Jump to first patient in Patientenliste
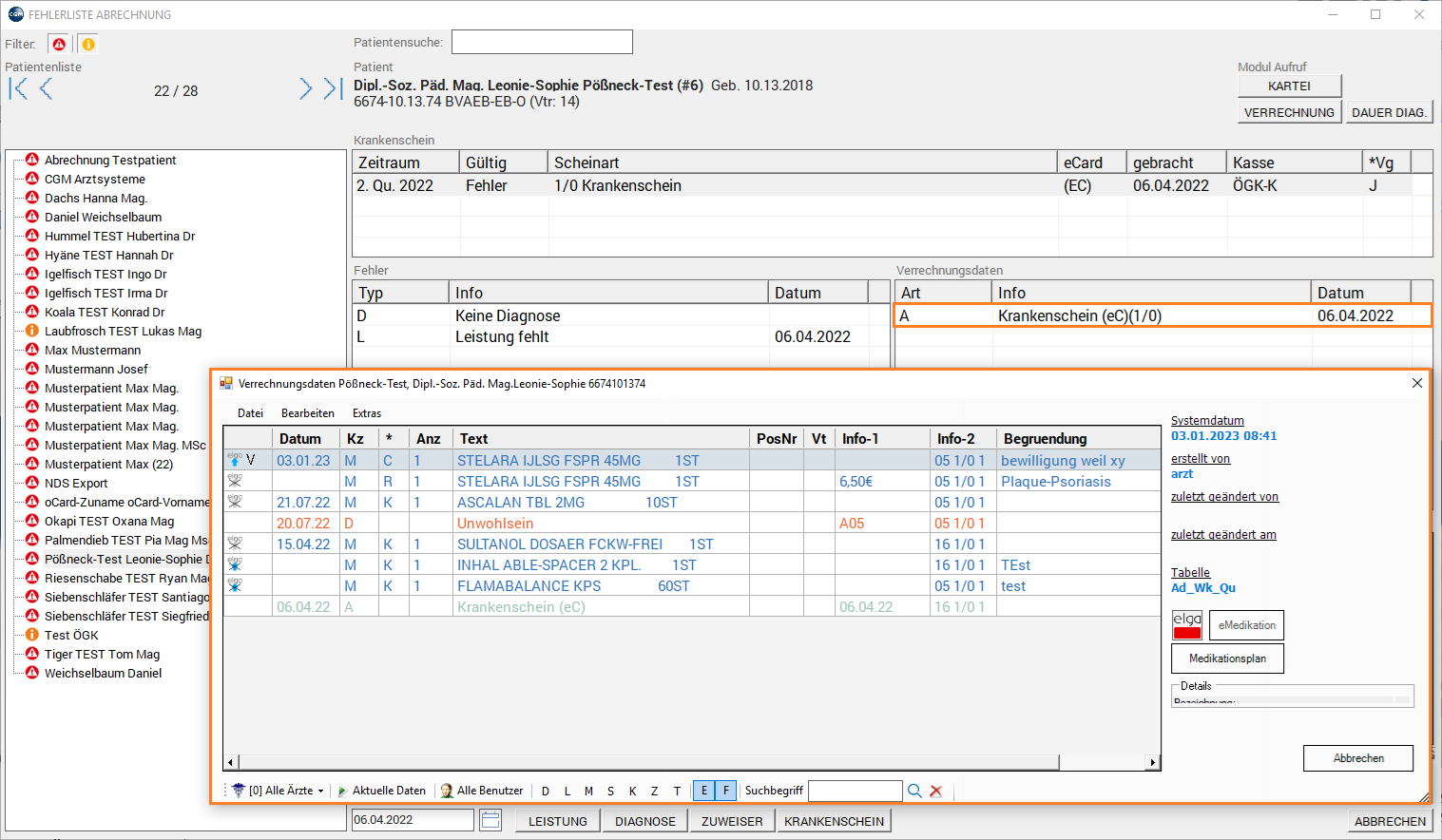This screenshot has height=840, width=1442. tap(17, 89)
